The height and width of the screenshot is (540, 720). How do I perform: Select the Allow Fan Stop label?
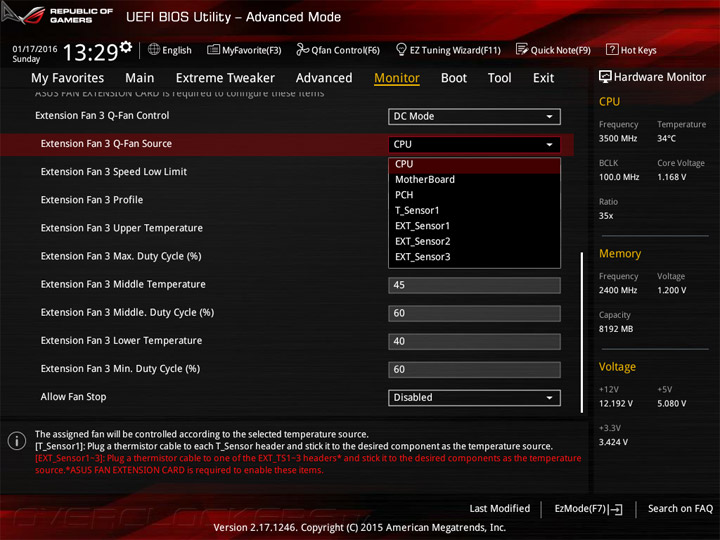(x=73, y=397)
